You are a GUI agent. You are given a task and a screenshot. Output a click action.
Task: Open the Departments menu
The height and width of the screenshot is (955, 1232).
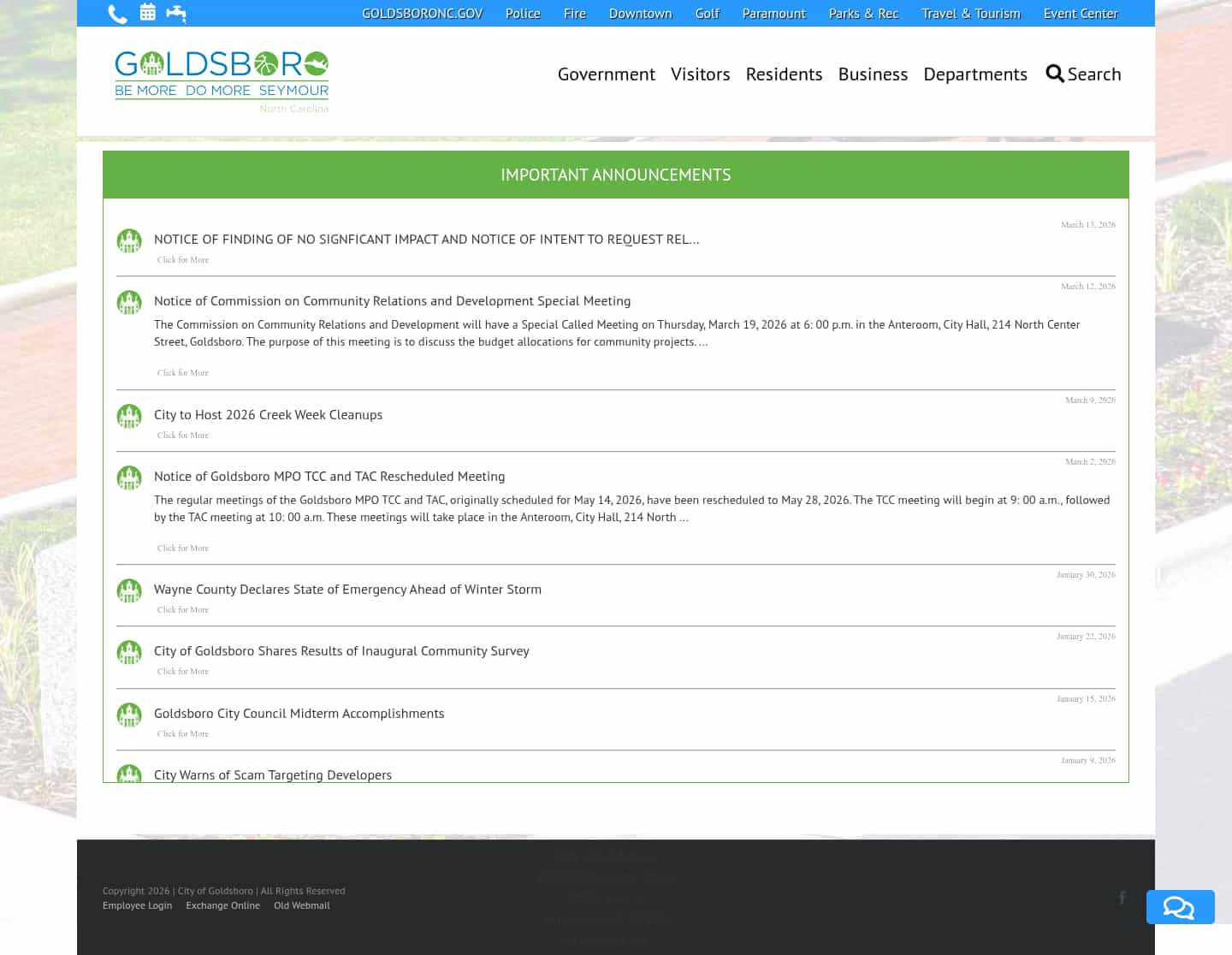tap(975, 74)
